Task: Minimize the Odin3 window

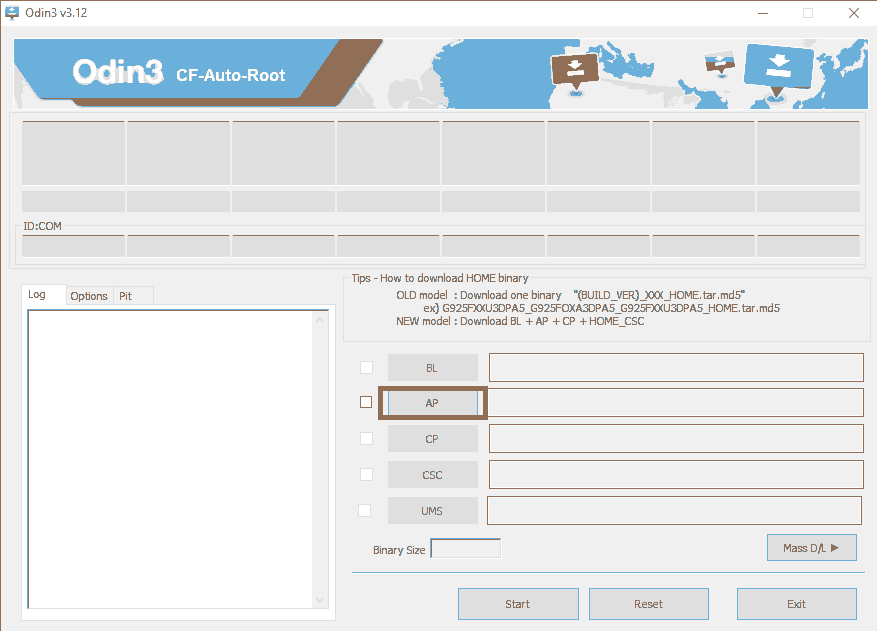Action: 763,13
